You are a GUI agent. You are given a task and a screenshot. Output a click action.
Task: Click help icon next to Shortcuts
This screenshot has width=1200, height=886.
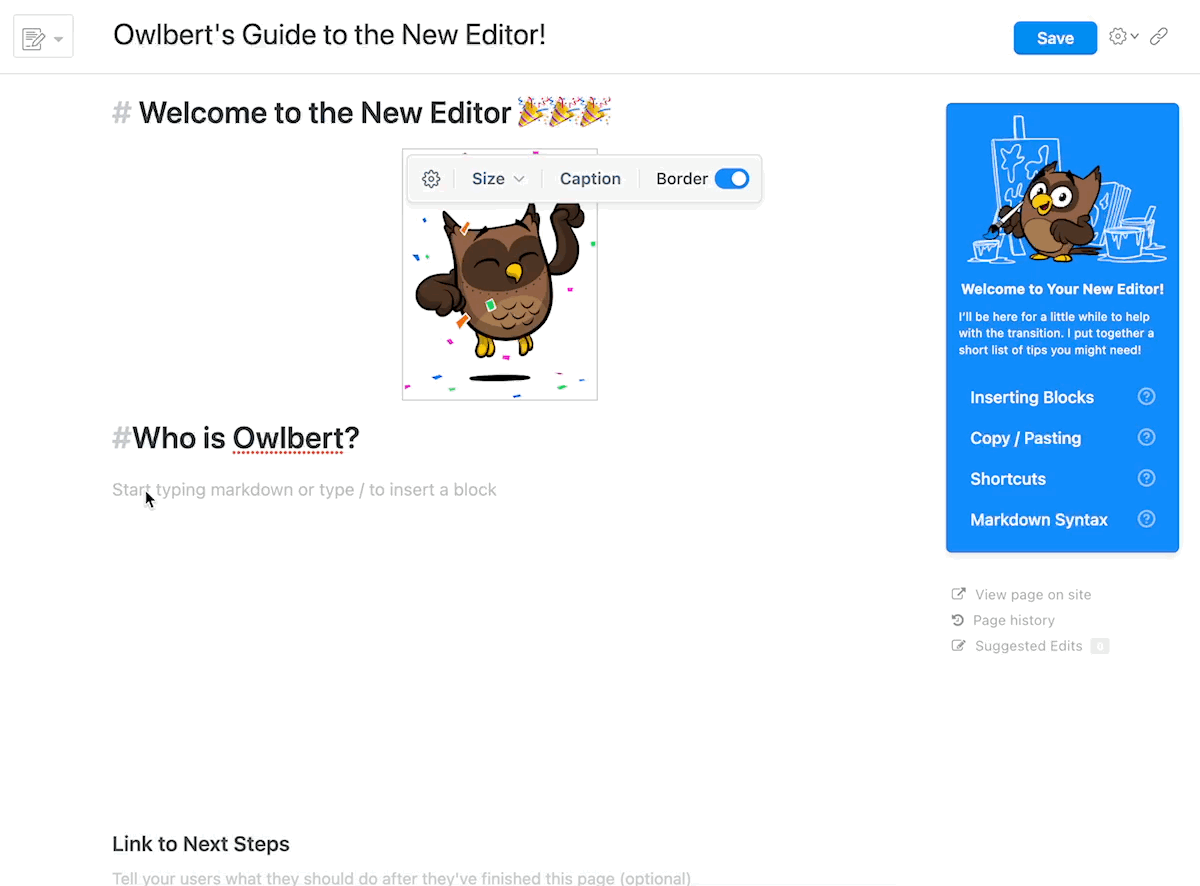(x=1147, y=478)
